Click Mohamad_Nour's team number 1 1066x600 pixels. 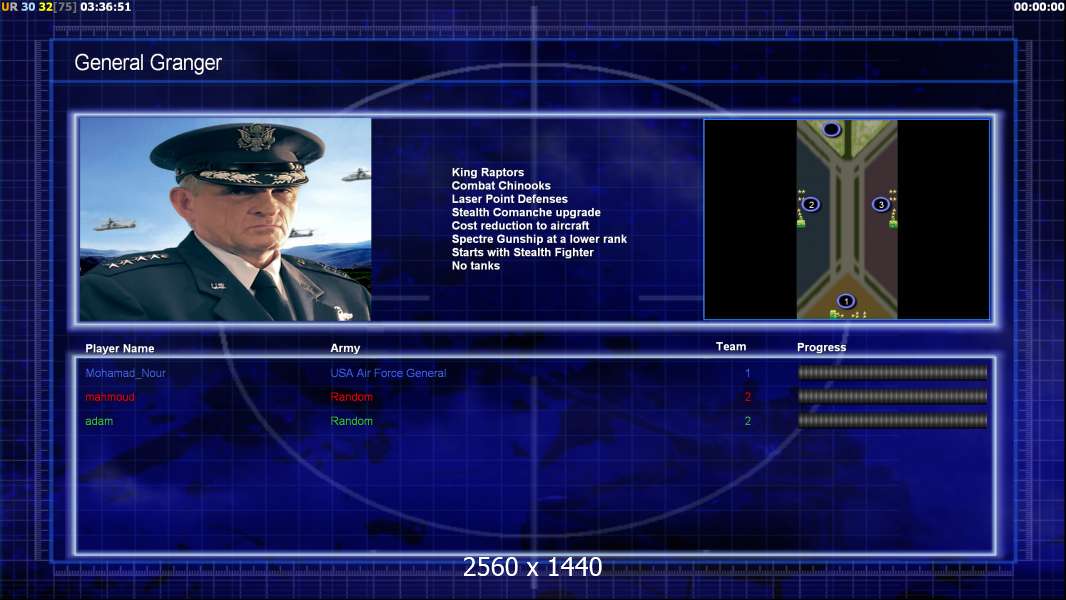[x=747, y=373]
